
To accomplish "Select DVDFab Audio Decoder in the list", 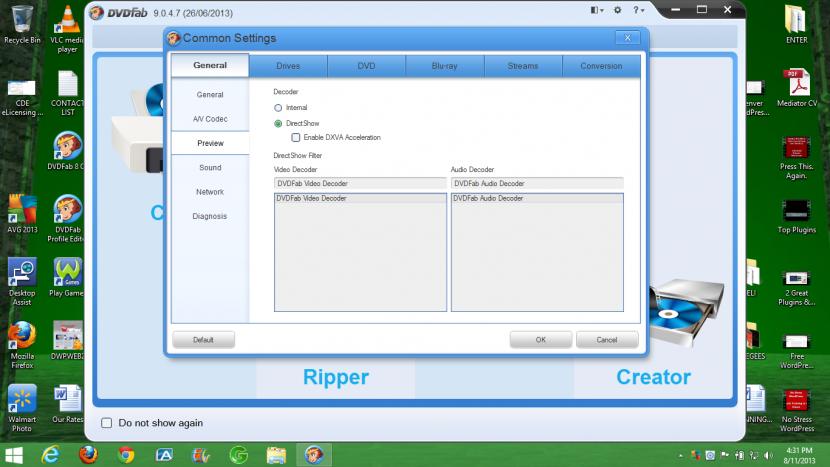I will click(x=537, y=199).
